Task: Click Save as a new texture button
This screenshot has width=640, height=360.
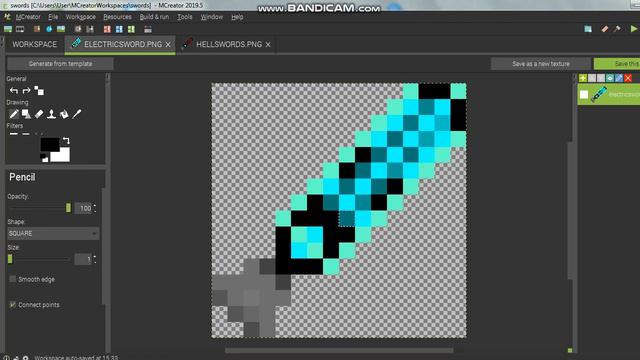Action: click(x=540, y=64)
